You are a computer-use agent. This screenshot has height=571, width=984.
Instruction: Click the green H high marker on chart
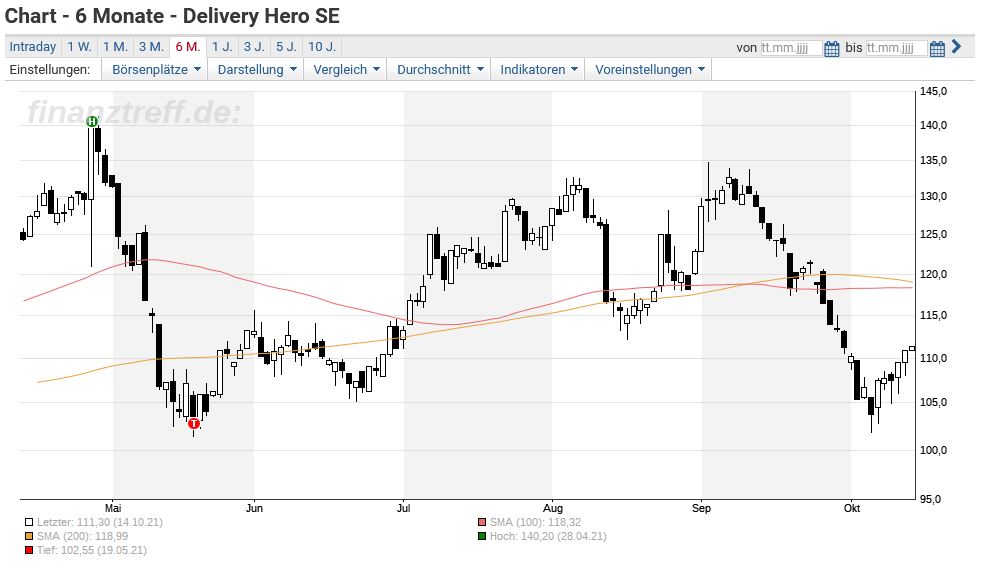click(92, 121)
